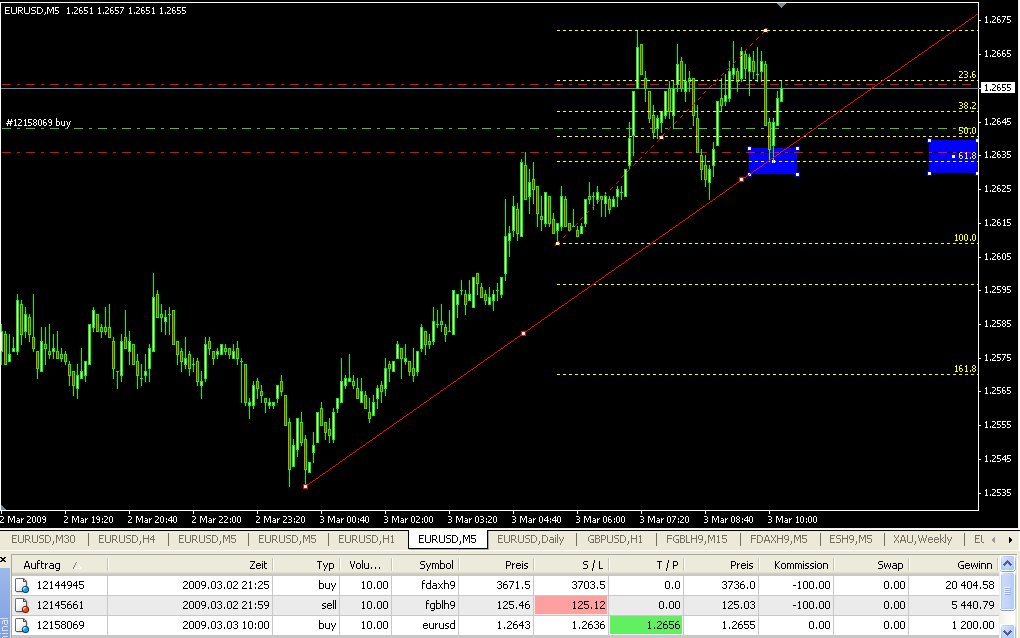Click the #12158069 buy order label on chart

tap(38, 122)
